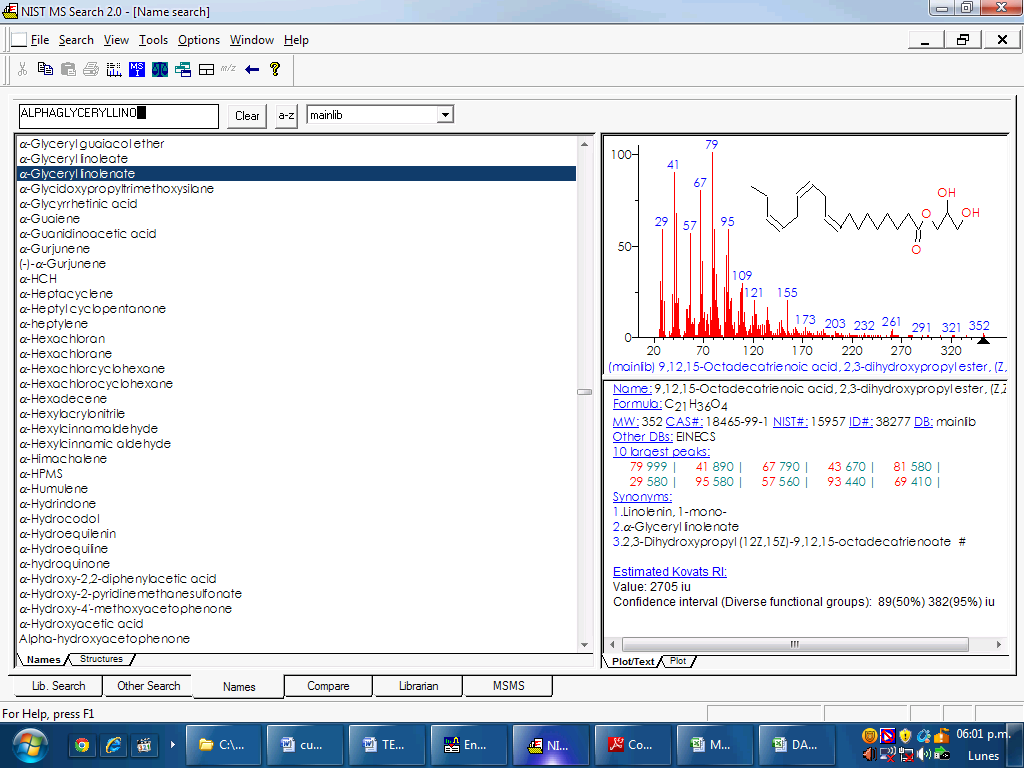Viewport: 1024px width, 768px height.
Task: Open the Window menu
Action: pyautogui.click(x=252, y=40)
